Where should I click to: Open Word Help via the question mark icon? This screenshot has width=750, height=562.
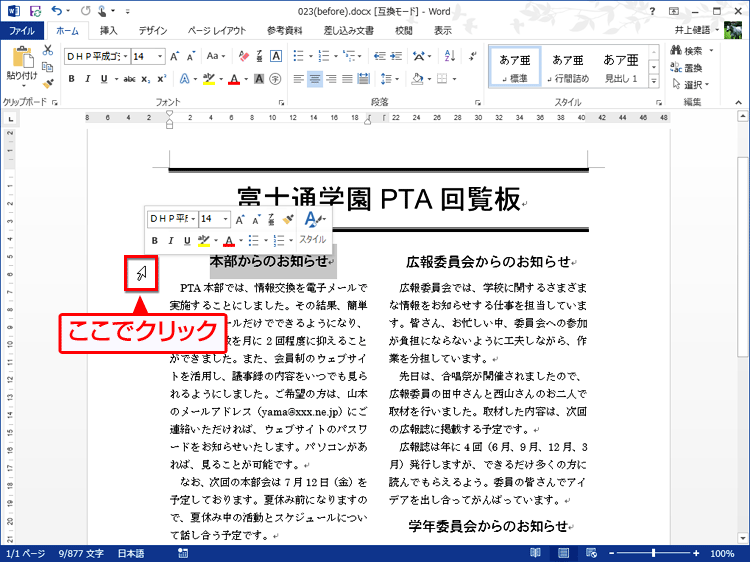[652, 11]
